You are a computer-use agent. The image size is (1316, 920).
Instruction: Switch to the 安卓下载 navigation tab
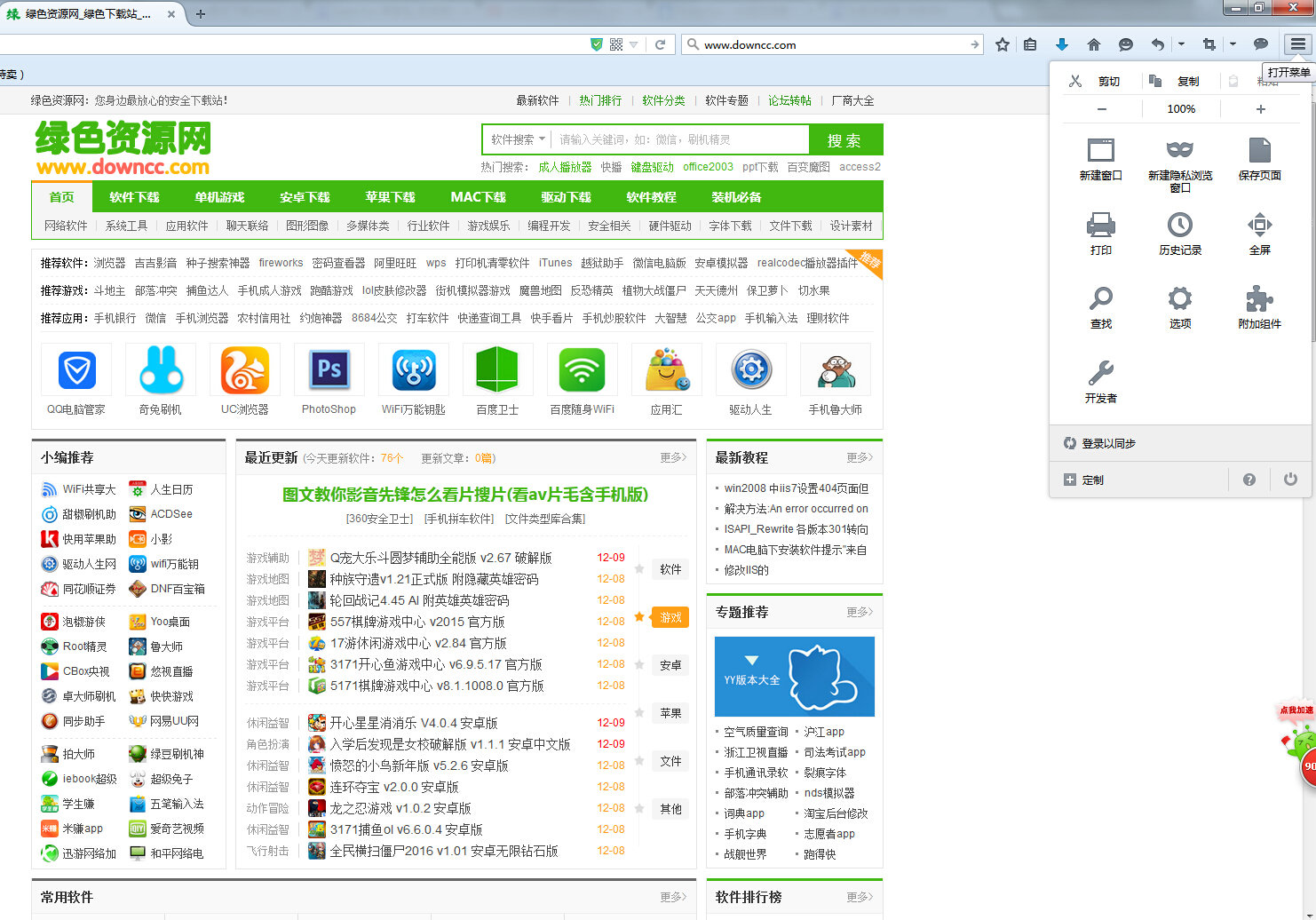tap(305, 197)
